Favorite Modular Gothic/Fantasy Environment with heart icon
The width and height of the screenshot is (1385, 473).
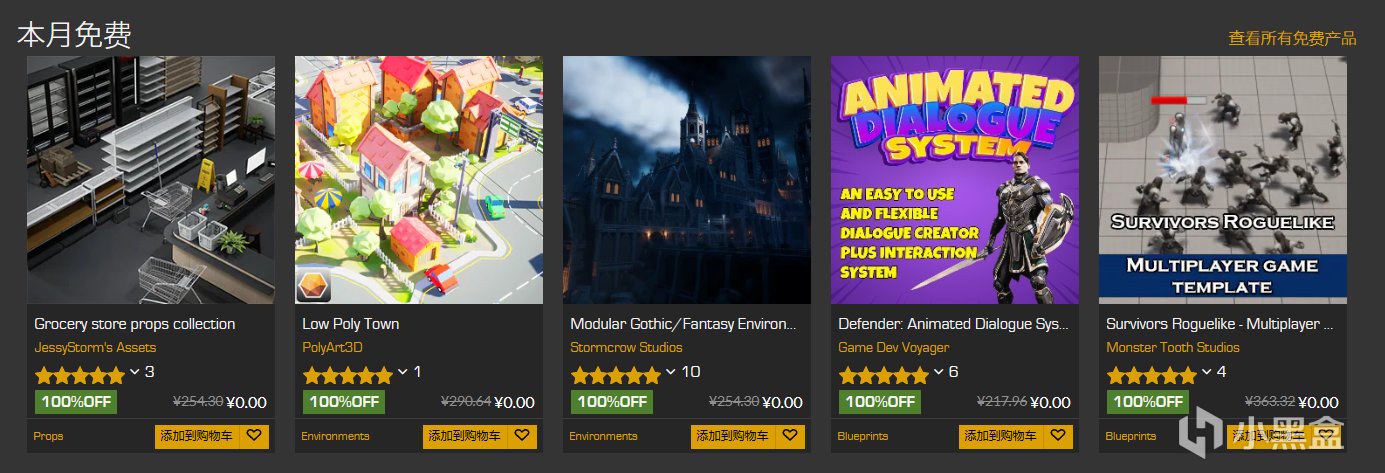(790, 436)
